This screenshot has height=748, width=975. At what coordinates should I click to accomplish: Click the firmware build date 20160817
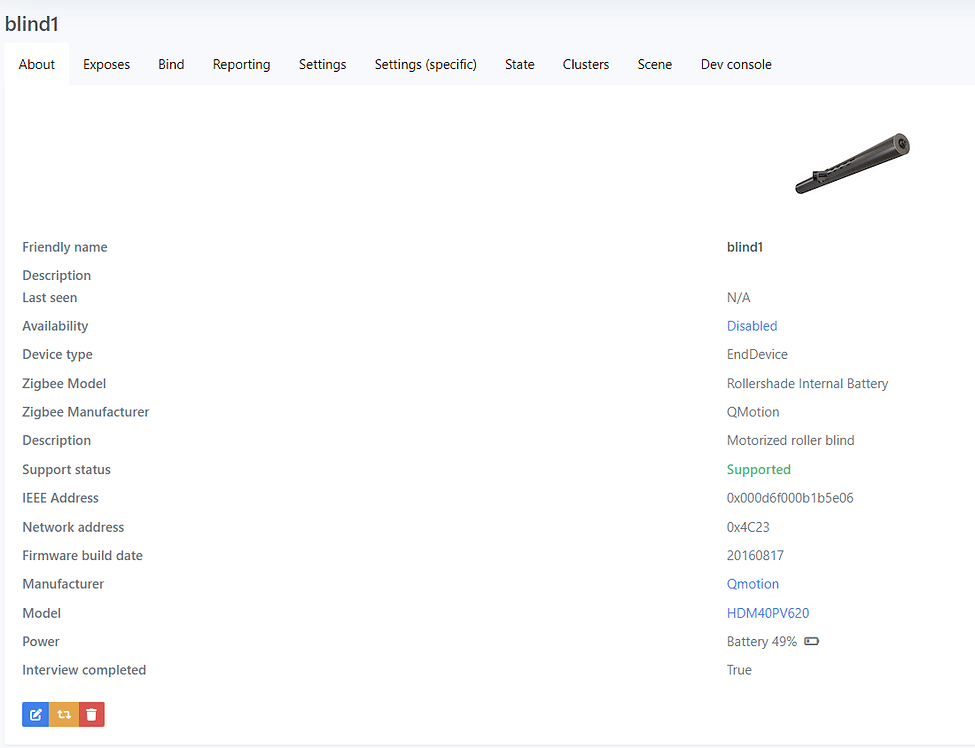[755, 555]
